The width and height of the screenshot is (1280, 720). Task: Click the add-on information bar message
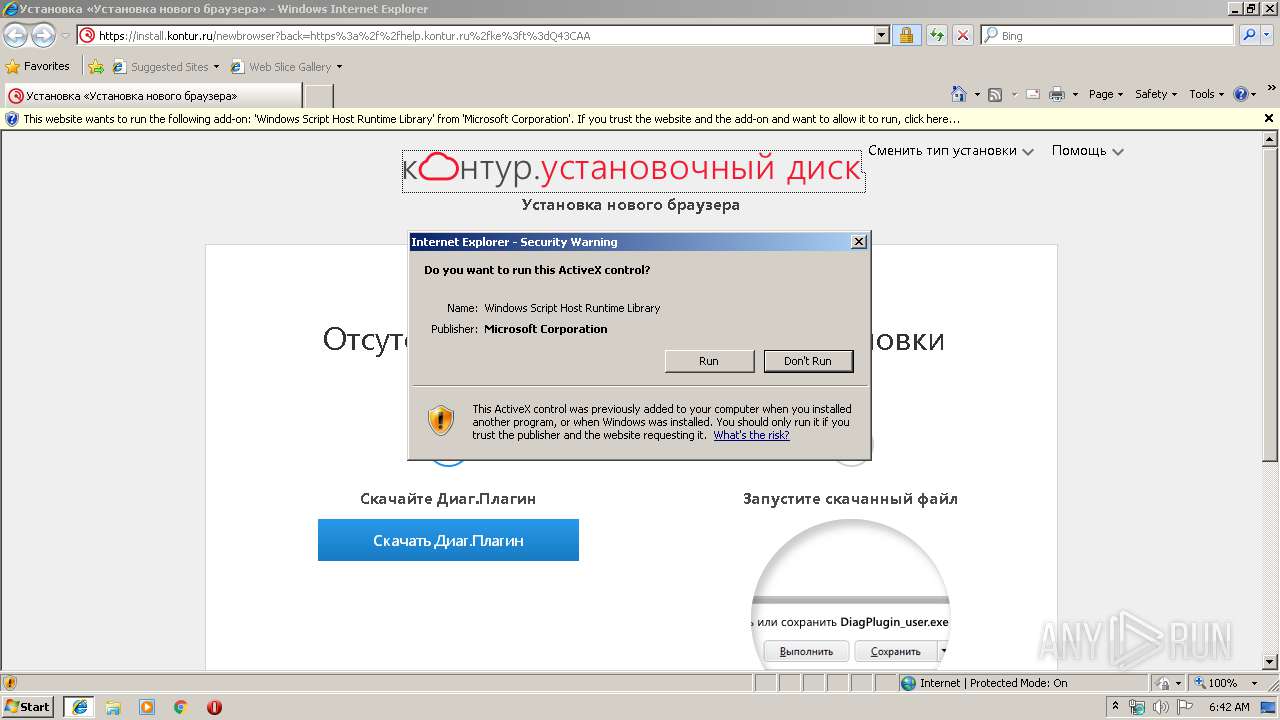pos(491,119)
